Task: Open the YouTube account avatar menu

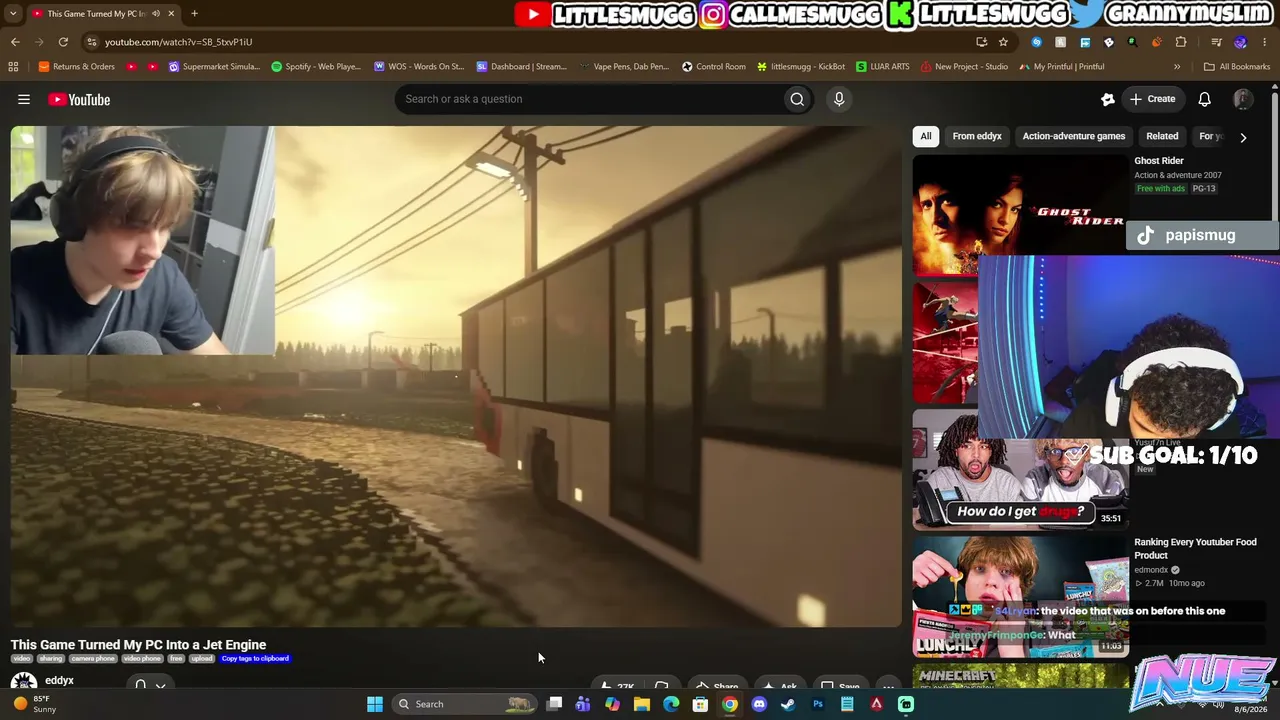Action: tap(1243, 99)
